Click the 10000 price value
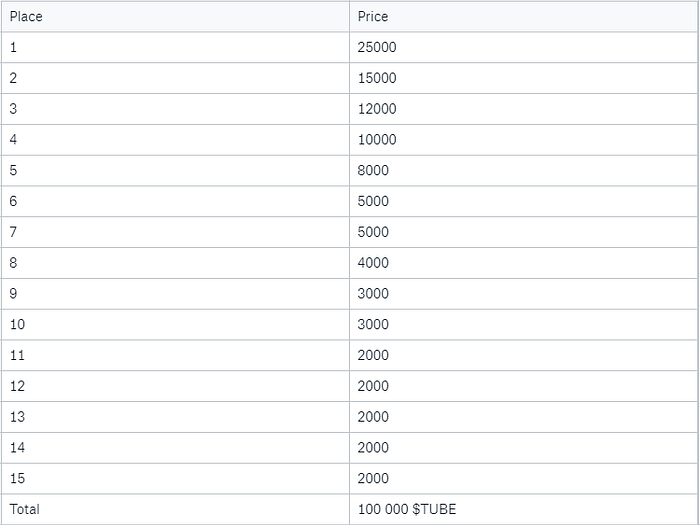Screen dimensions: 700x525 [377, 140]
